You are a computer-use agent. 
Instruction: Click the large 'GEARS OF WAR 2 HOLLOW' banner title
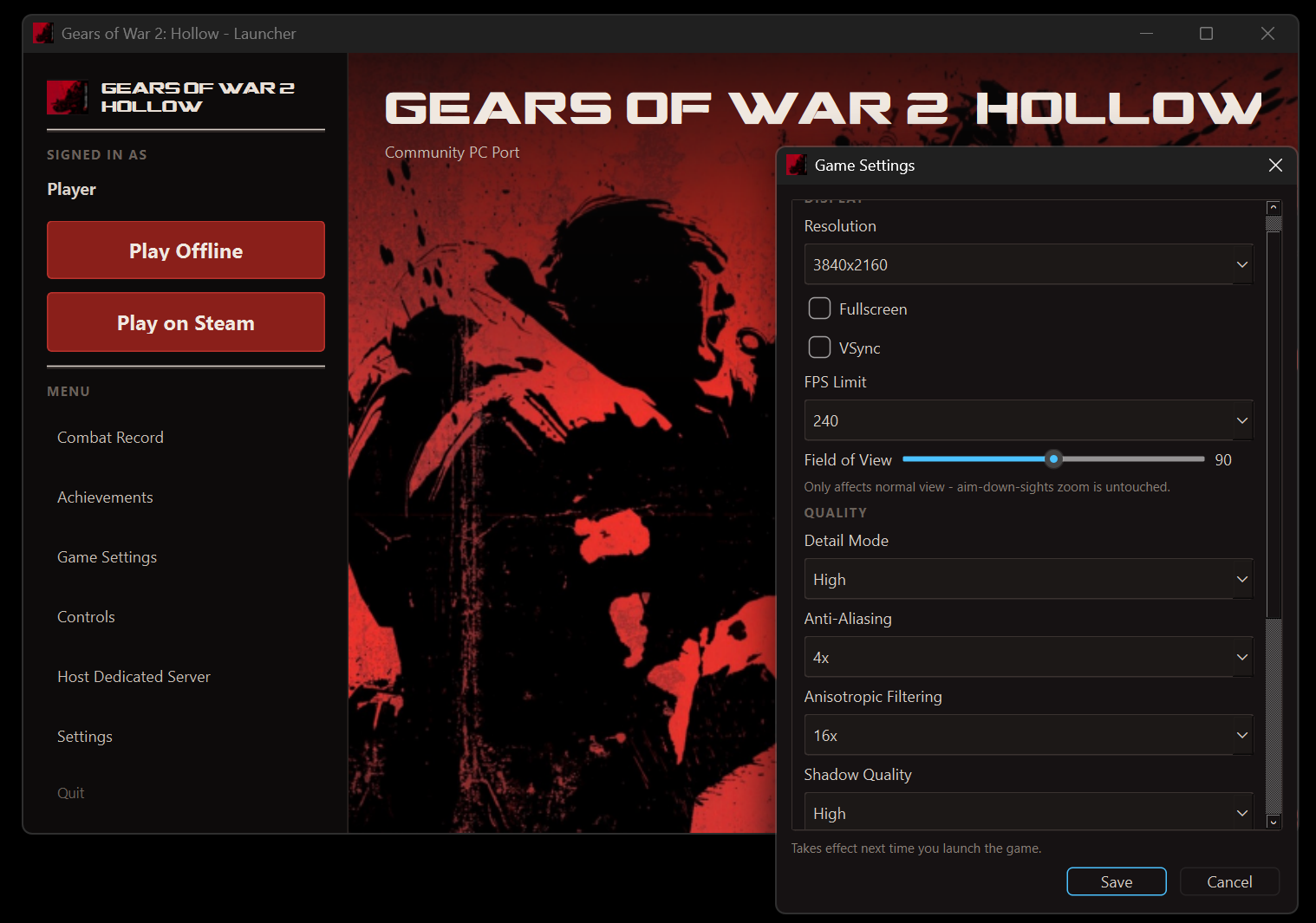coord(823,108)
